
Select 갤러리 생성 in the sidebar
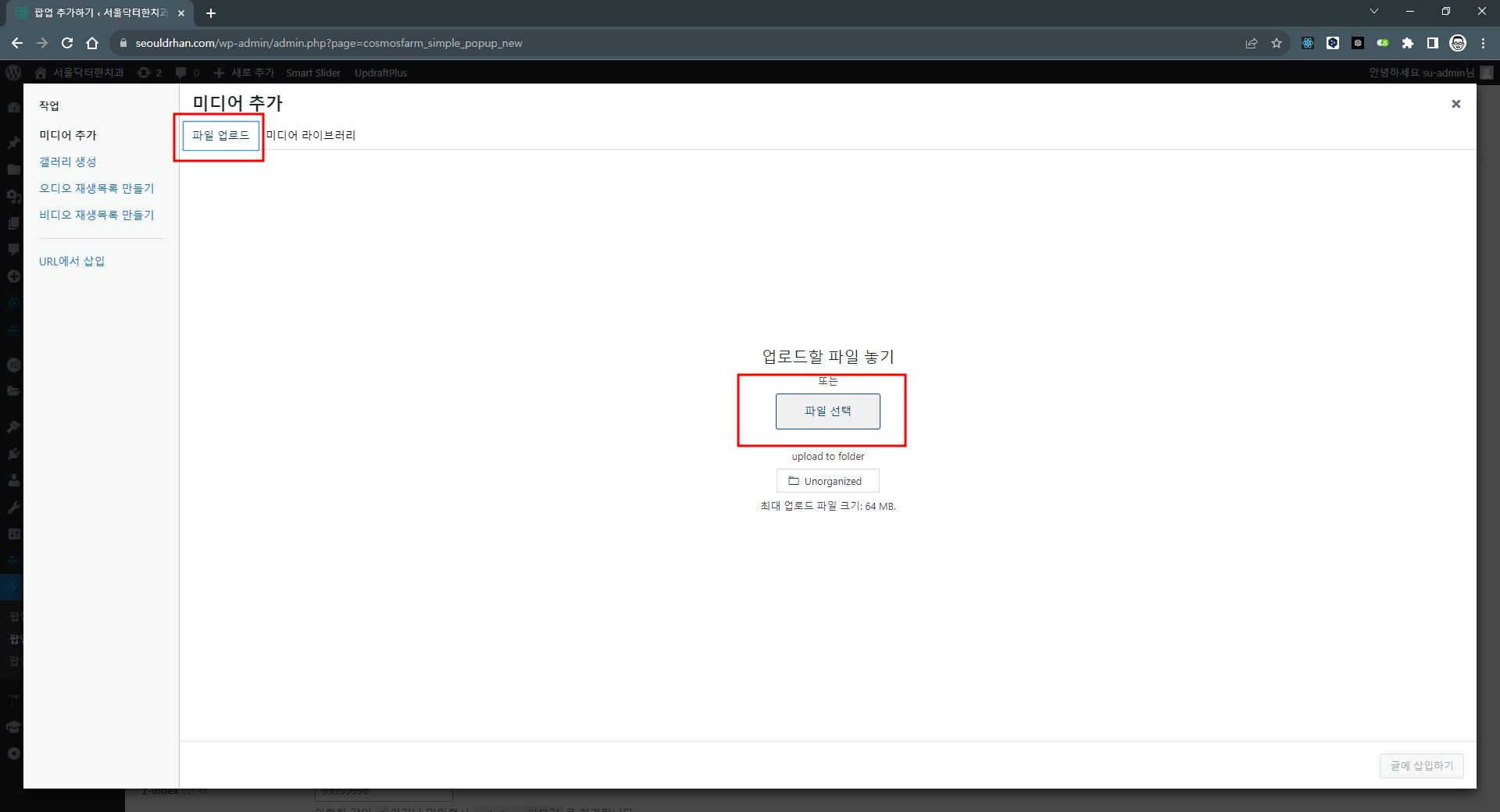click(68, 162)
